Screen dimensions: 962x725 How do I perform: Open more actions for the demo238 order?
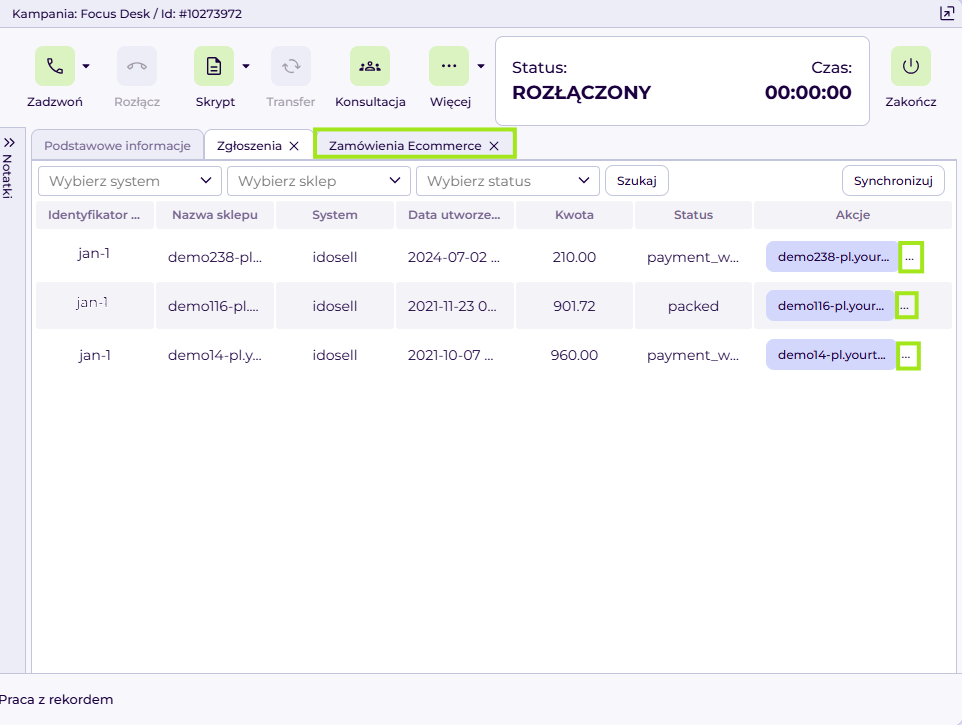tap(910, 257)
